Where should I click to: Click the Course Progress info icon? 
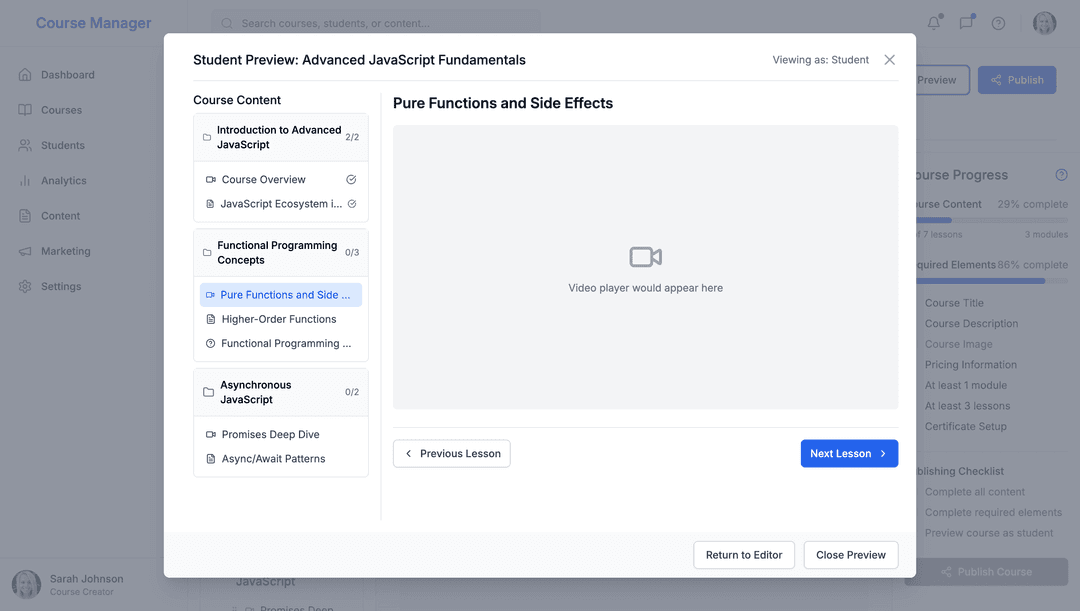pos(1061,175)
